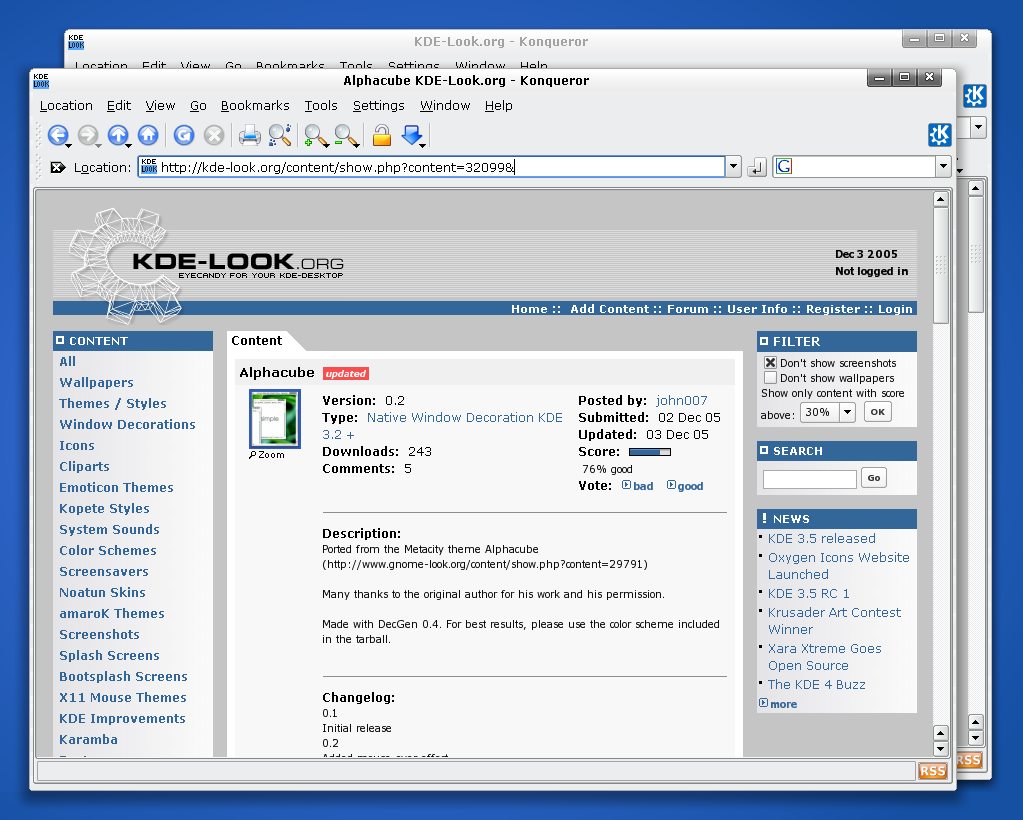This screenshot has height=820, width=1023.
Task: Click the page vertical scrollbar thumb
Action: [x=940, y=266]
